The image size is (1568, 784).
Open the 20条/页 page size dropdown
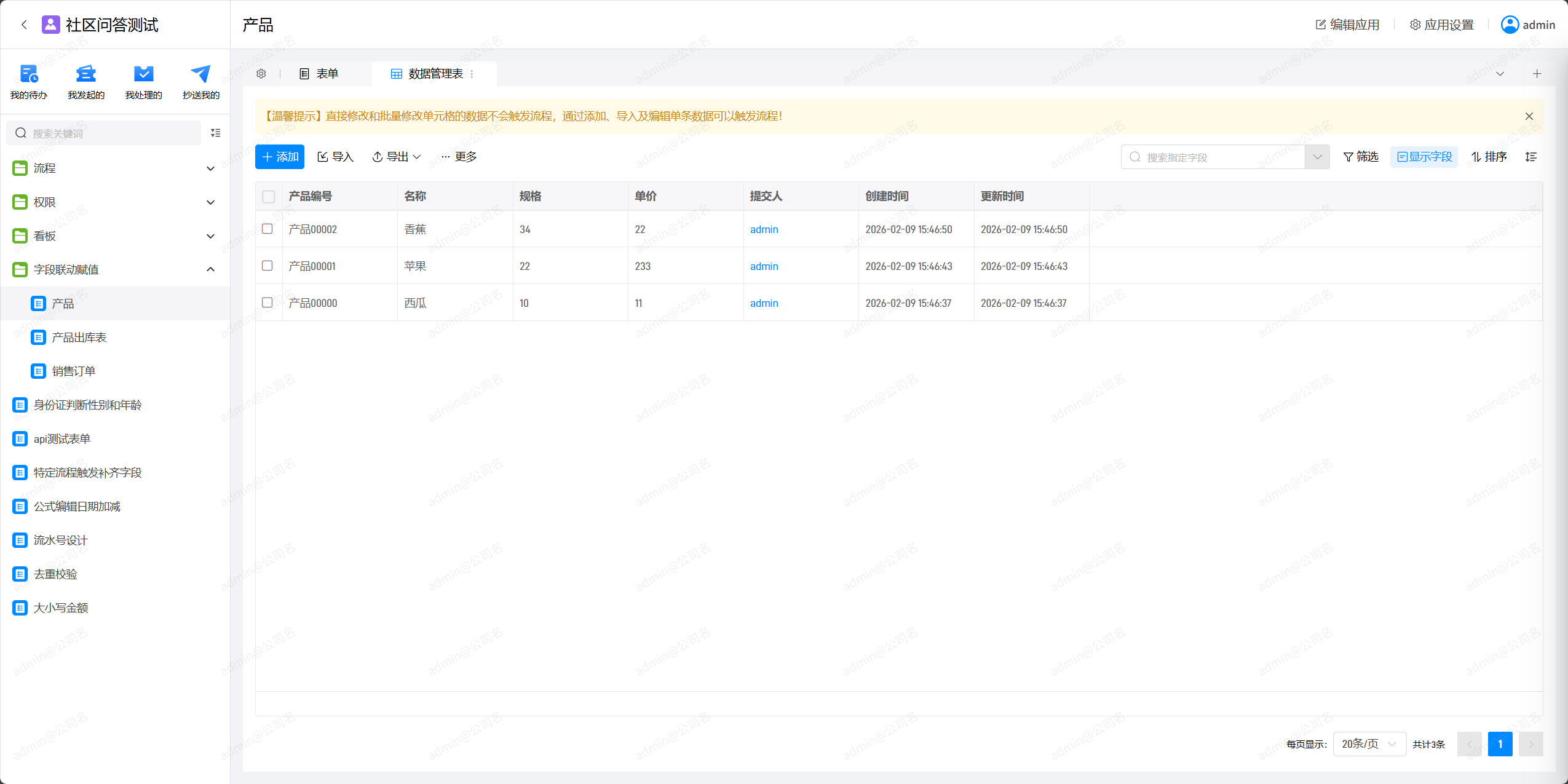click(x=1369, y=744)
